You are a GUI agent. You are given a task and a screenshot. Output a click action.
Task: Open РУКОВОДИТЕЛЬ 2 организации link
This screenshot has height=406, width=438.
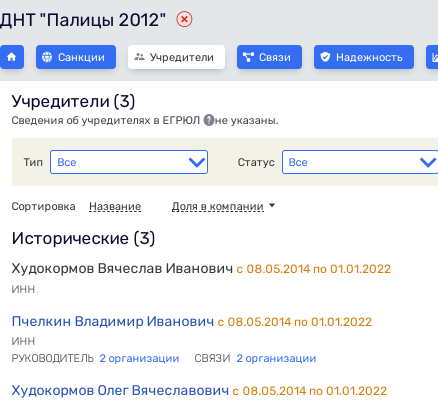click(139, 358)
